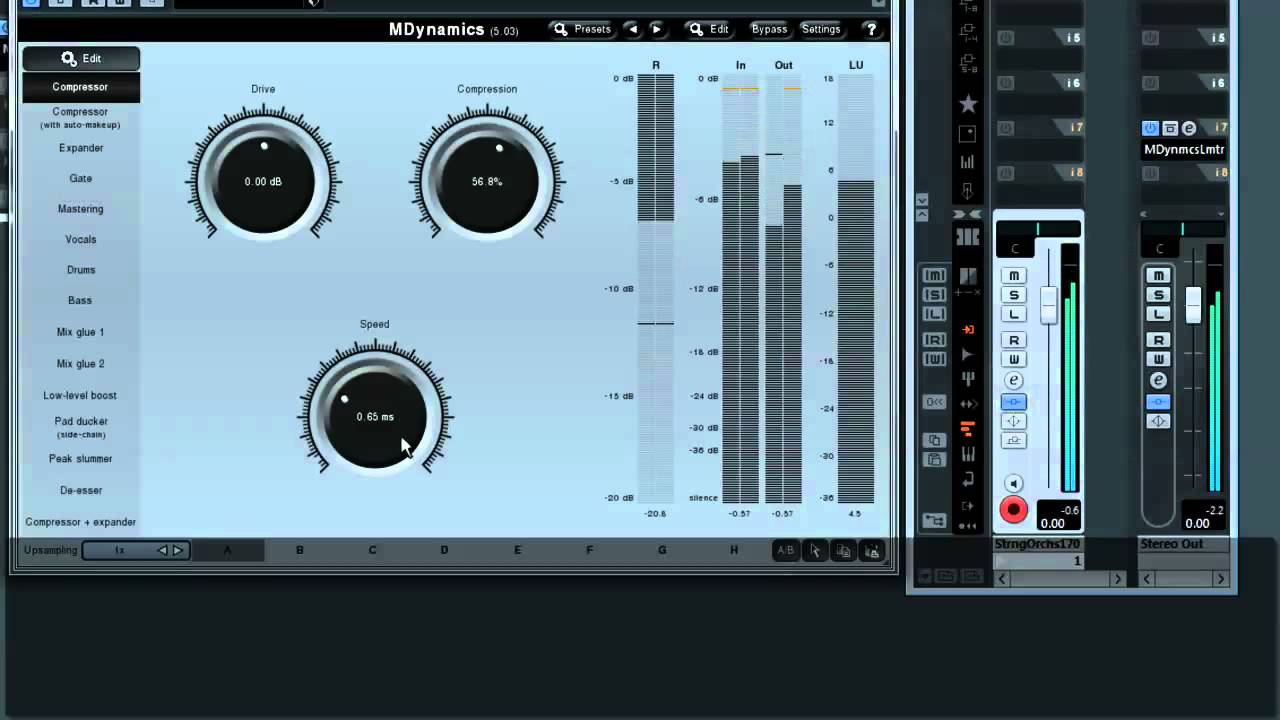The width and height of the screenshot is (1280, 720).
Task: Open channel settings with the 'e' icon
Action: pyautogui.click(x=1013, y=380)
